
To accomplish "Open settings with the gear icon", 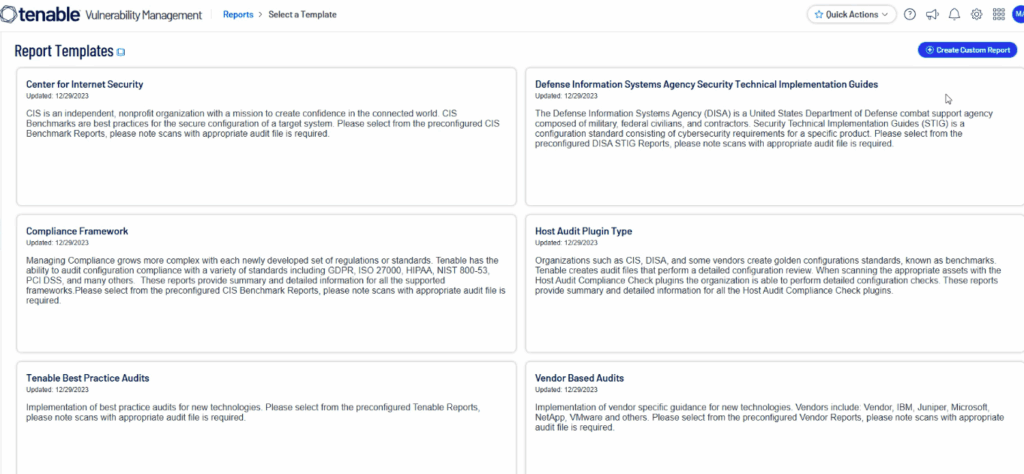I will (976, 15).
